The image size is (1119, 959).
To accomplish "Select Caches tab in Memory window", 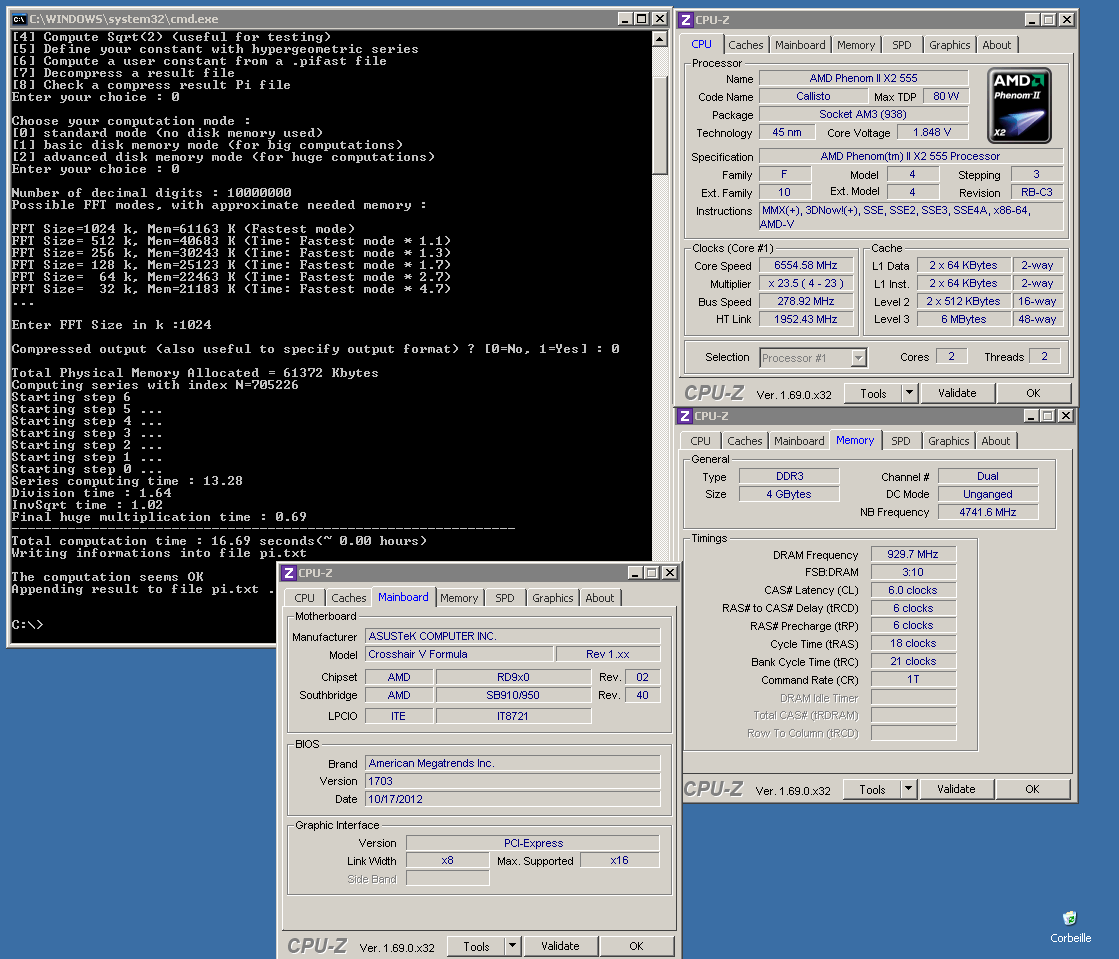I will click(x=744, y=441).
